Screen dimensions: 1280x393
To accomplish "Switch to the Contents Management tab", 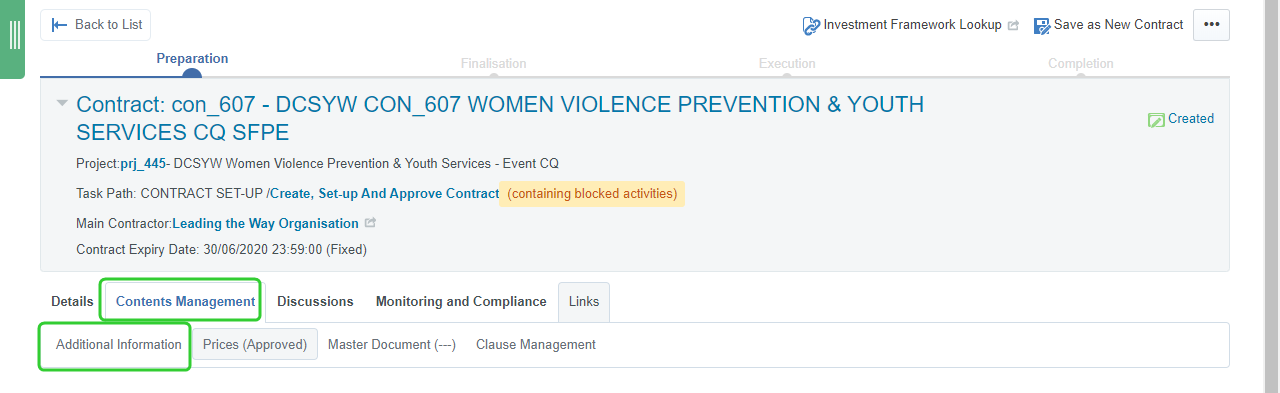I will pyautogui.click(x=185, y=301).
